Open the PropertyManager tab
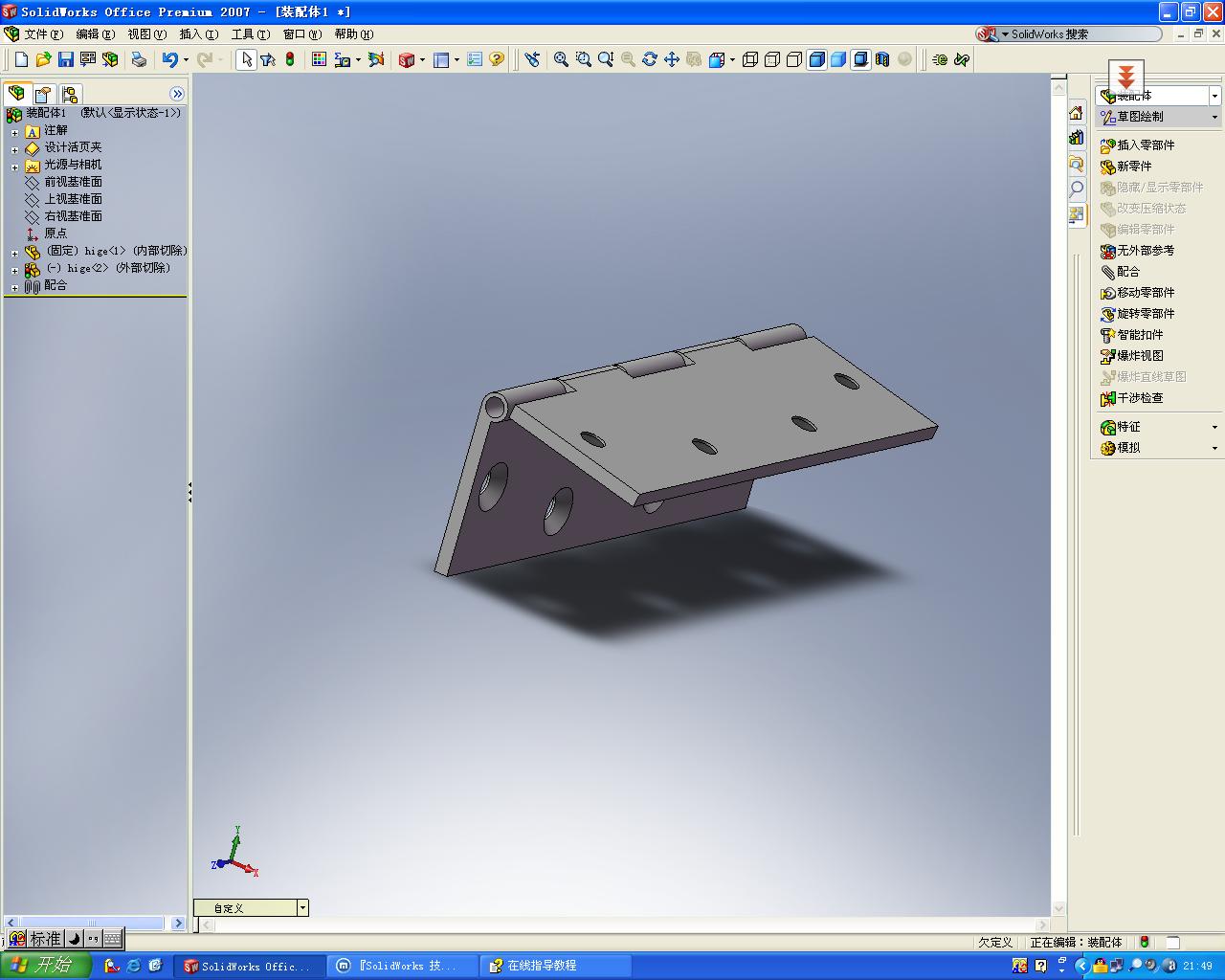The height and width of the screenshot is (980, 1225). 43,94
